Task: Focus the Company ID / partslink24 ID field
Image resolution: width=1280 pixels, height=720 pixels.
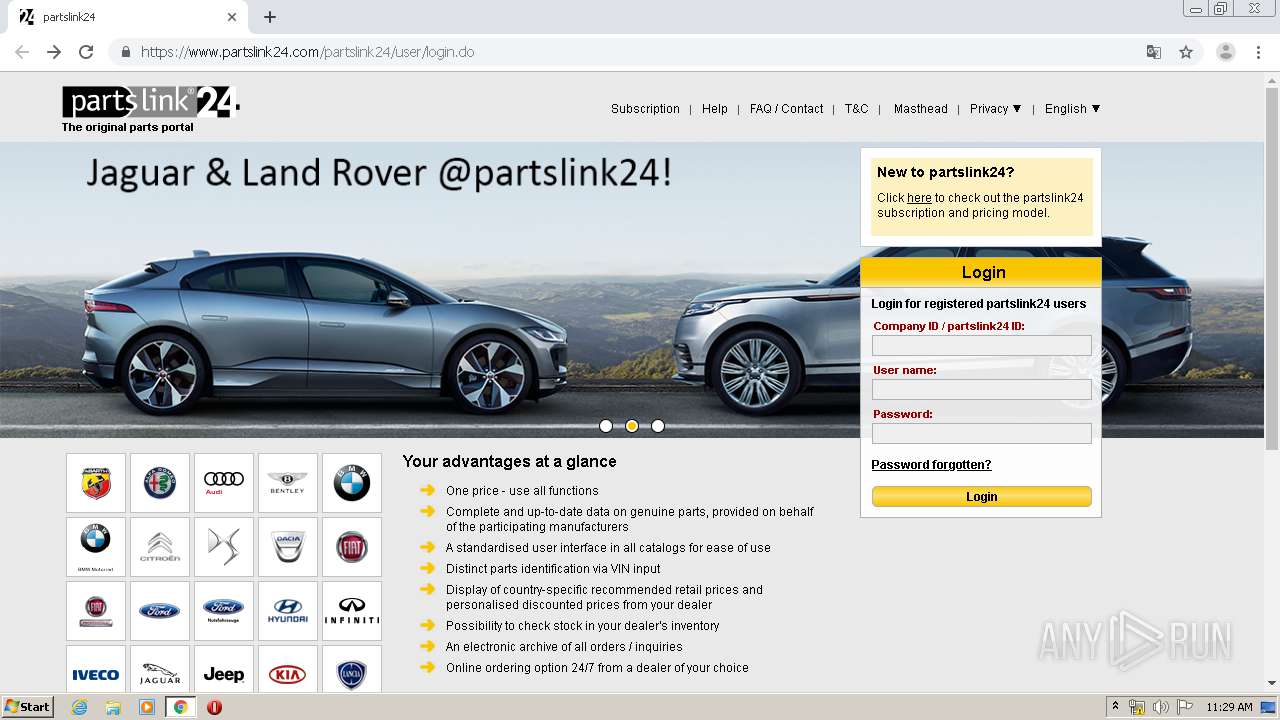Action: coord(982,345)
